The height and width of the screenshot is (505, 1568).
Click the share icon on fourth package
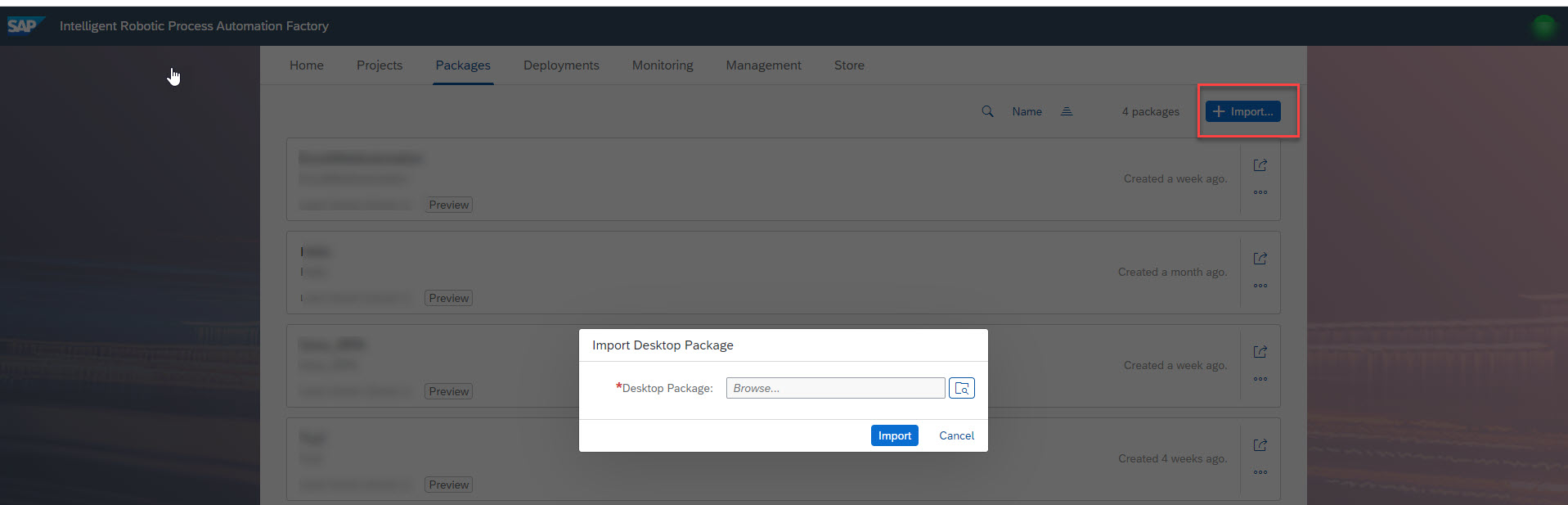coord(1260,445)
